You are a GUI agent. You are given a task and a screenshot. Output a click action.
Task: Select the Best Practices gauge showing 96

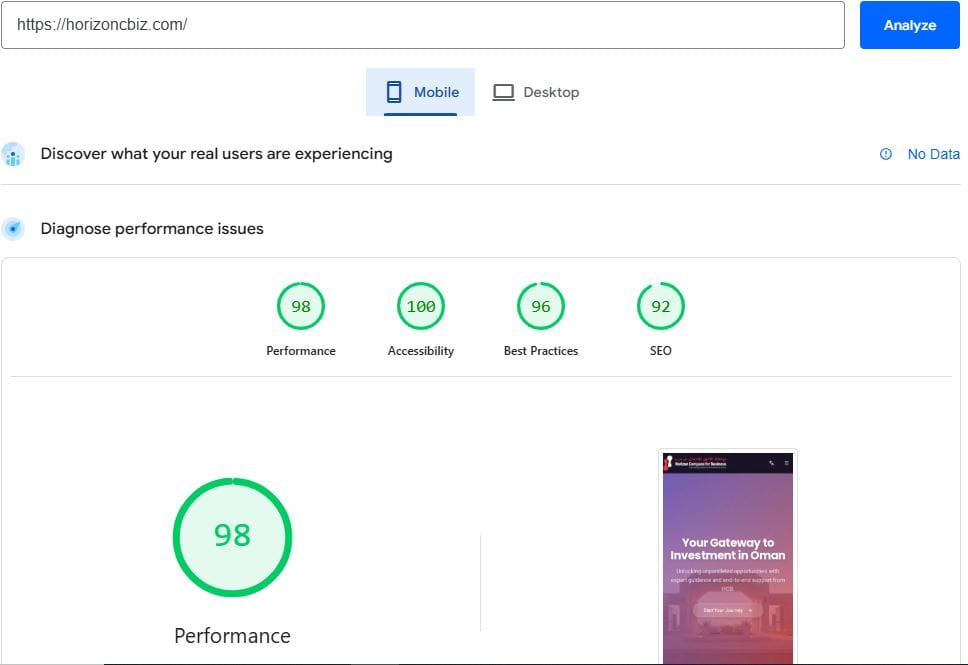(x=540, y=306)
